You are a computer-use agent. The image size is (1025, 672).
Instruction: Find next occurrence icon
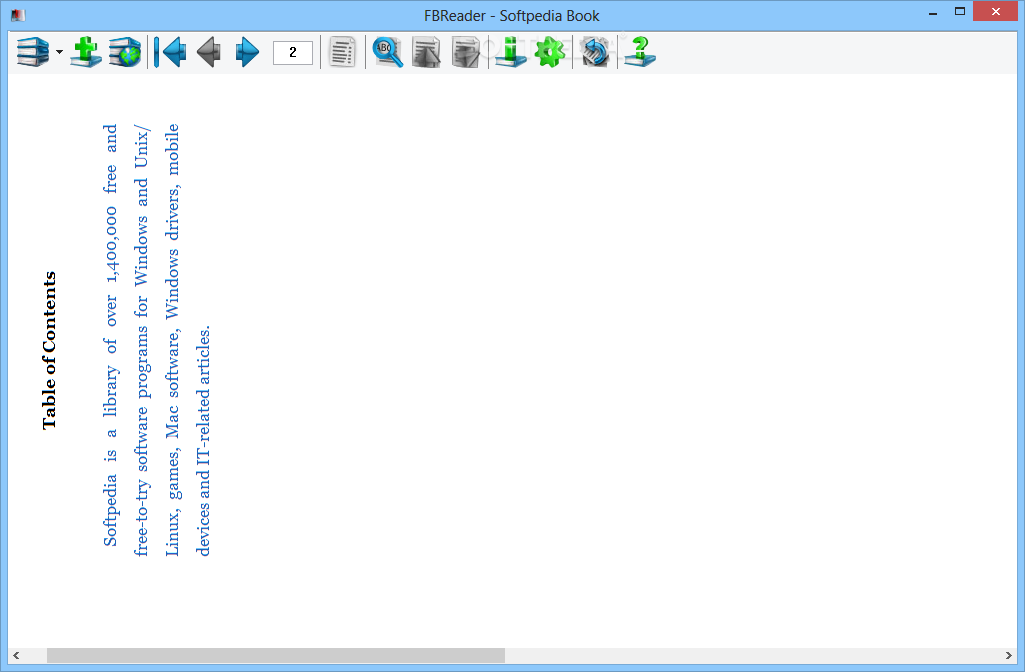[x=465, y=52]
